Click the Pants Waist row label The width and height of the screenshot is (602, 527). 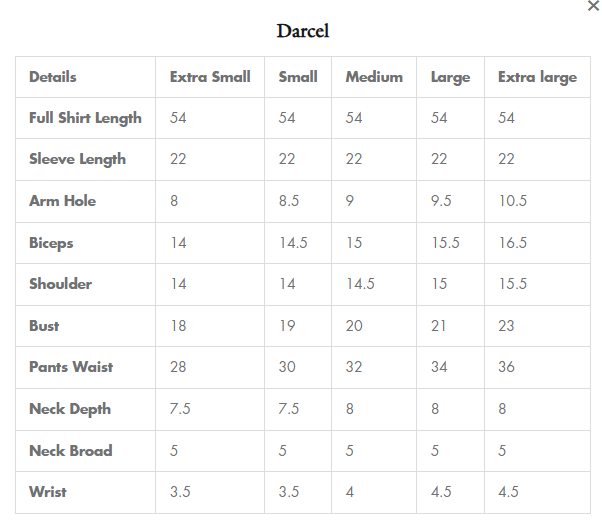[71, 367]
